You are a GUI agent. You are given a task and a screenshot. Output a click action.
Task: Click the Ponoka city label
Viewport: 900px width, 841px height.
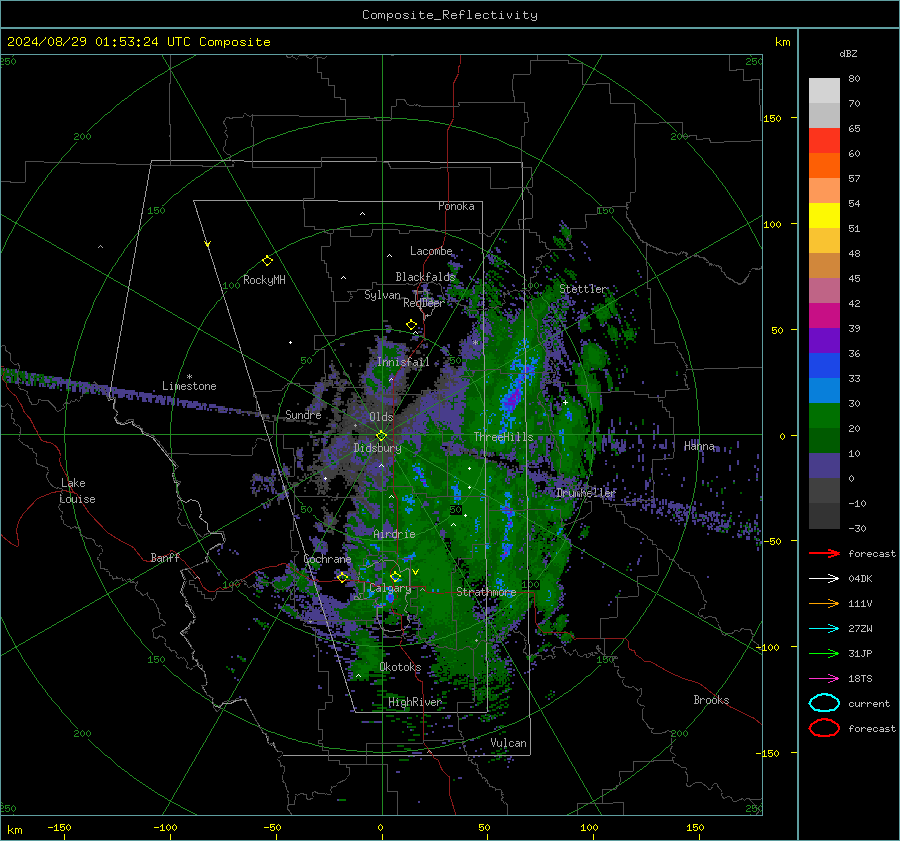[456, 206]
